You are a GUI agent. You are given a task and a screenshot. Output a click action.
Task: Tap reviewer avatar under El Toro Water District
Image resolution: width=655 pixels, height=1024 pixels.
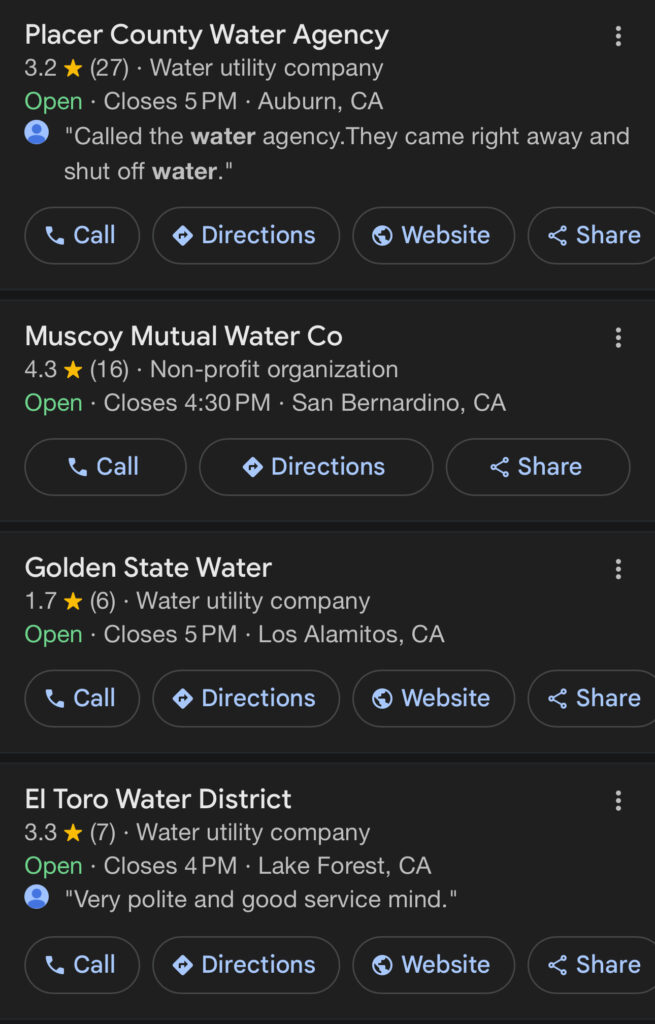click(x=37, y=897)
